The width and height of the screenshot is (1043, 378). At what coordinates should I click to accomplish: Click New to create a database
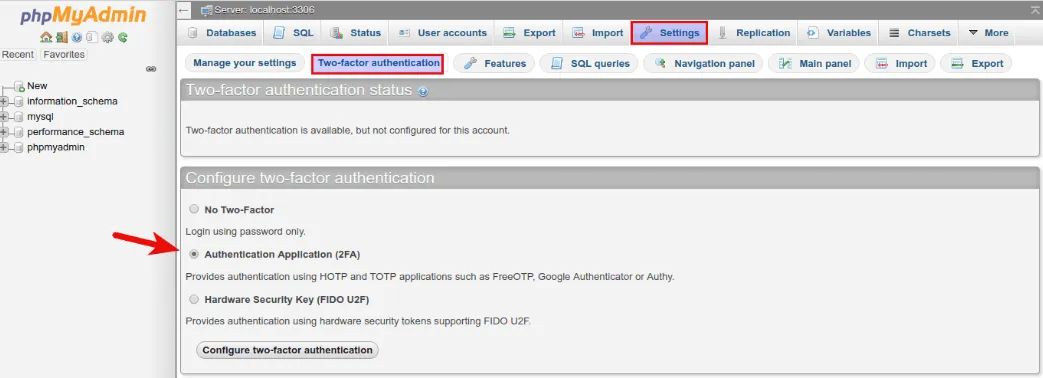[x=37, y=86]
